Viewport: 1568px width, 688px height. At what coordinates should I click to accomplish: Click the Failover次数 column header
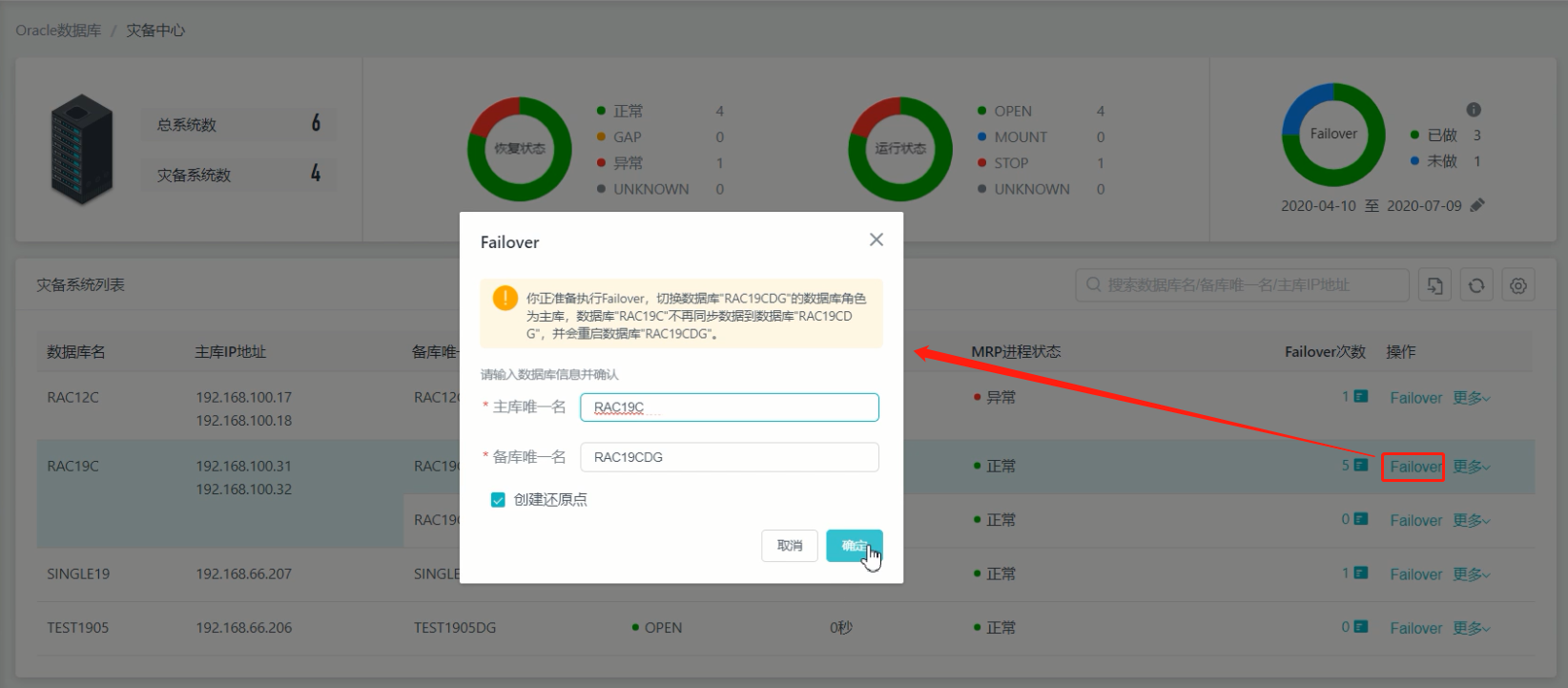pyautogui.click(x=1325, y=352)
